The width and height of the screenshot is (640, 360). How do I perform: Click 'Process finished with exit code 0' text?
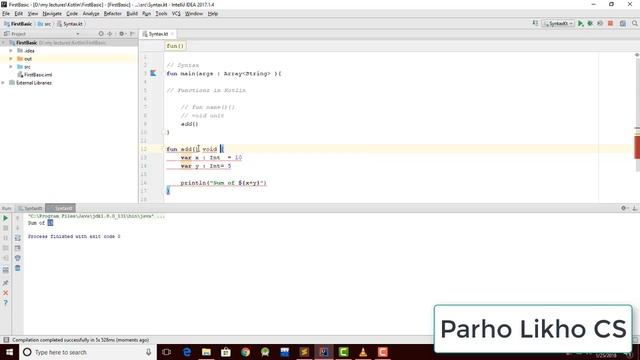pos(74,236)
